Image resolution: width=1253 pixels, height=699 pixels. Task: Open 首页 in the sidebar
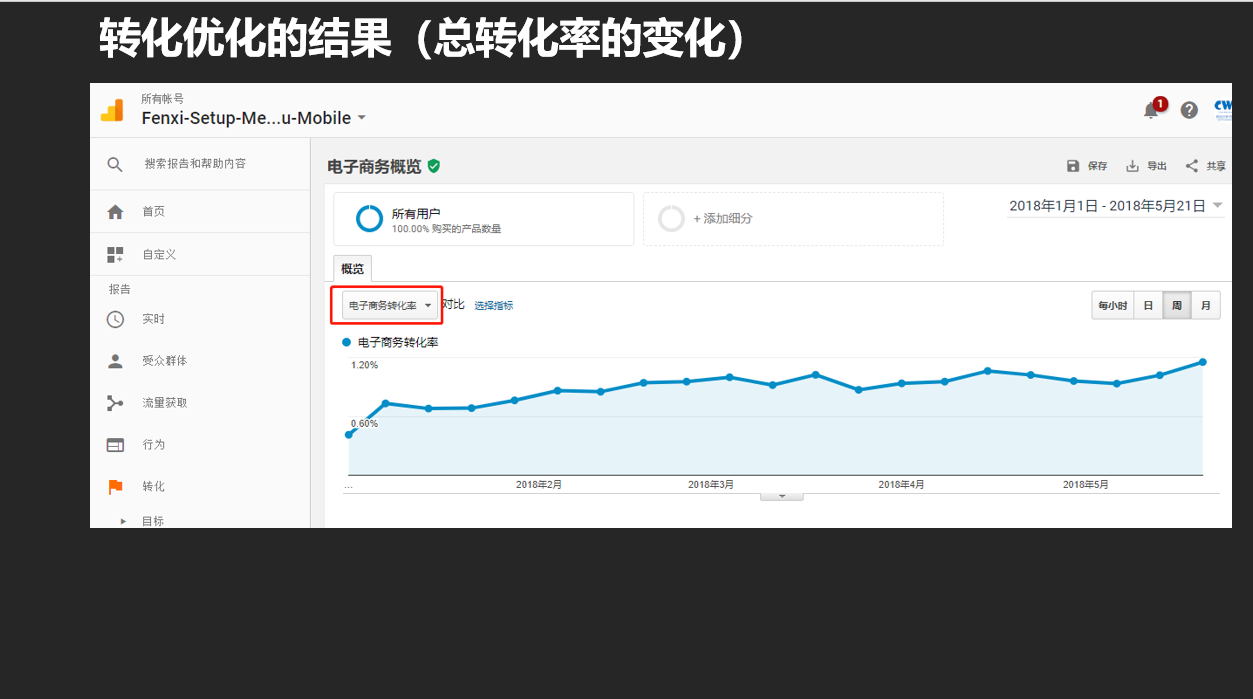coord(153,212)
